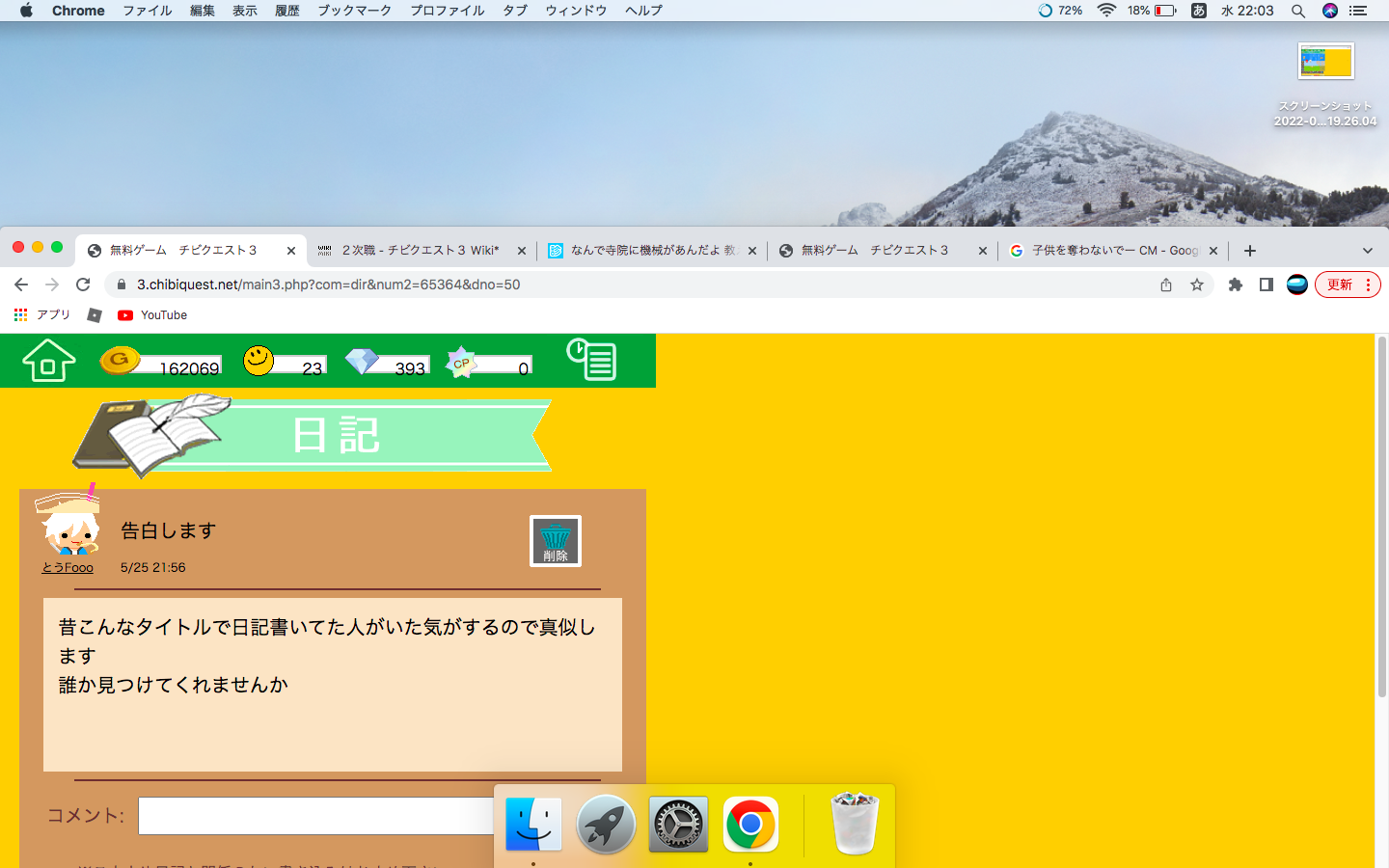Reload the current page
Viewport: 1389px width, 868px height.
(x=83, y=285)
